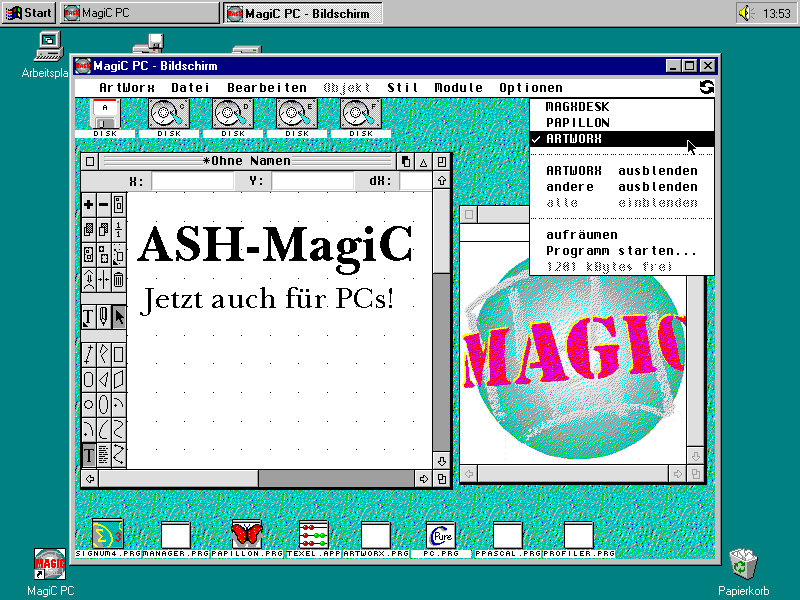
Task: Open MagiC PC desktop shortcut
Action: pos(50,572)
